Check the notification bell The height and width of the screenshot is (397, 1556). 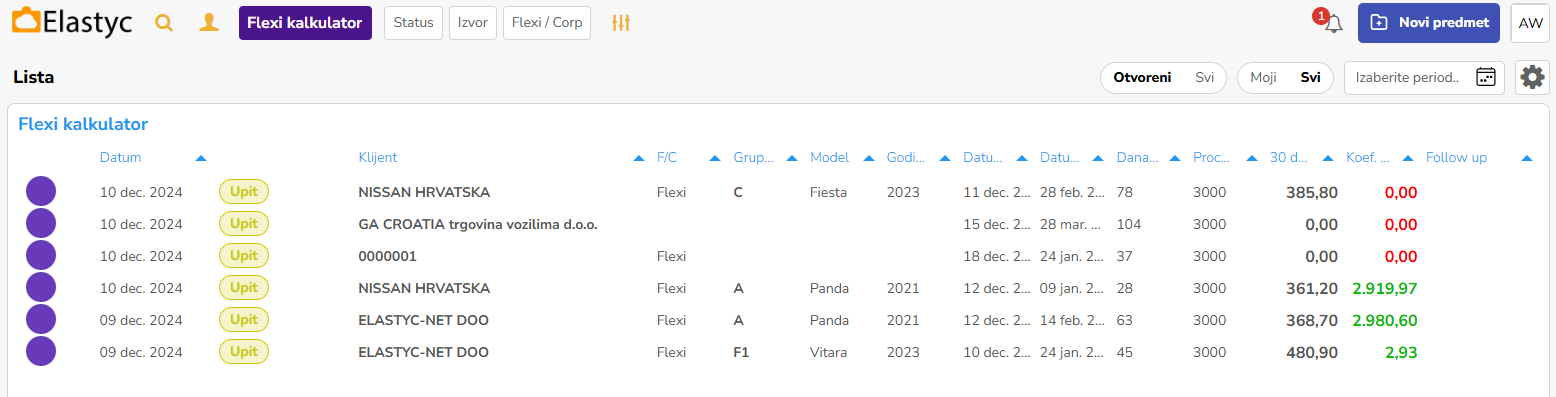(1332, 24)
